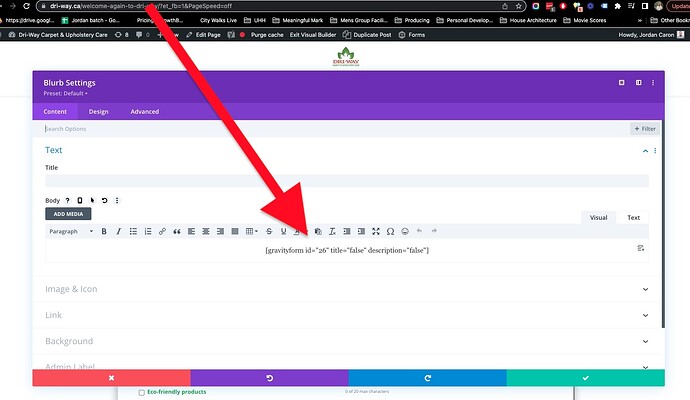Redo edit in editor toolbar
Viewport: 690px width, 400px height.
coord(434,231)
